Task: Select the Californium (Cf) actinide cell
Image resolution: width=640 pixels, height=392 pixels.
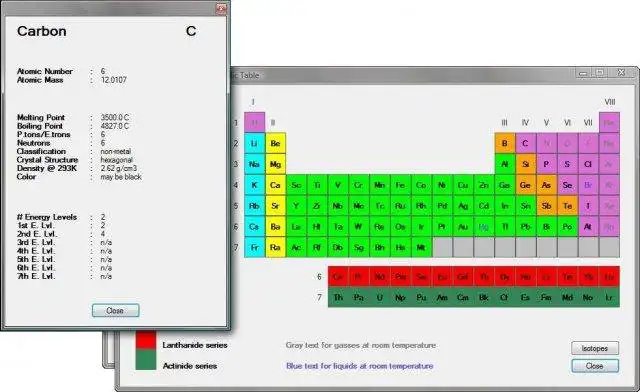Action: point(505,298)
